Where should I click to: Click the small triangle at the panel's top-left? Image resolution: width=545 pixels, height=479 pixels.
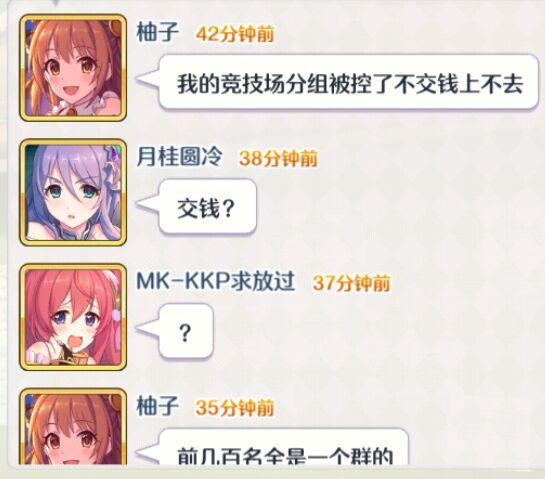point(55,2)
